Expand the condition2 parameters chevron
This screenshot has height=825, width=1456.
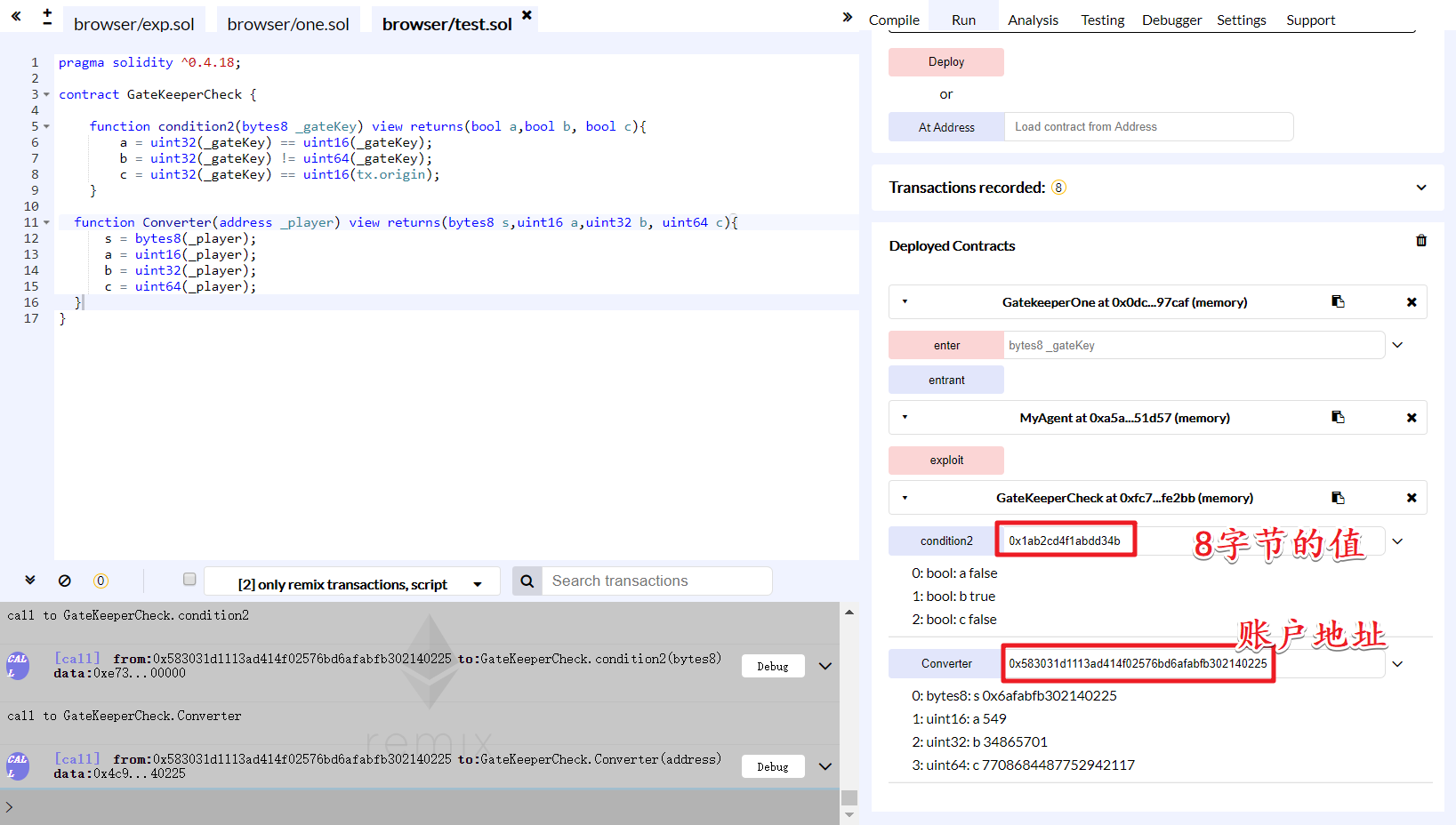coord(1397,541)
